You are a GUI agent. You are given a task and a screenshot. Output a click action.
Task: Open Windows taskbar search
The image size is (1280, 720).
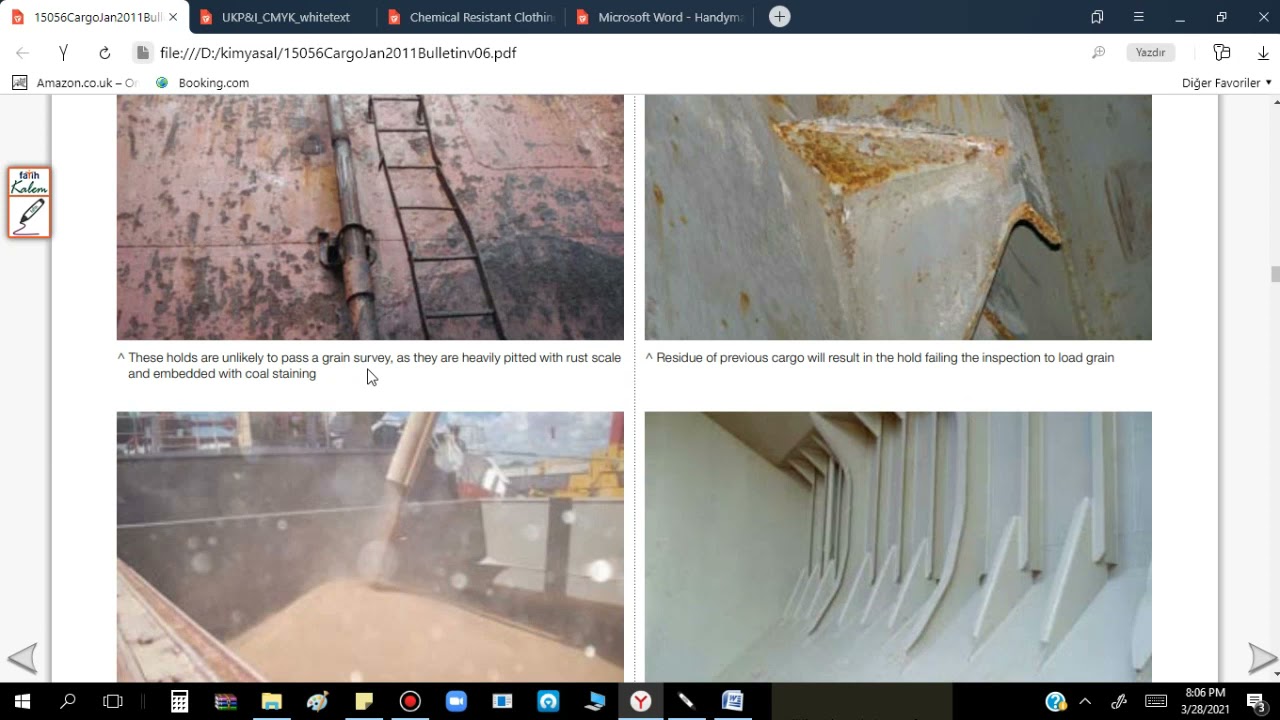click(x=68, y=701)
